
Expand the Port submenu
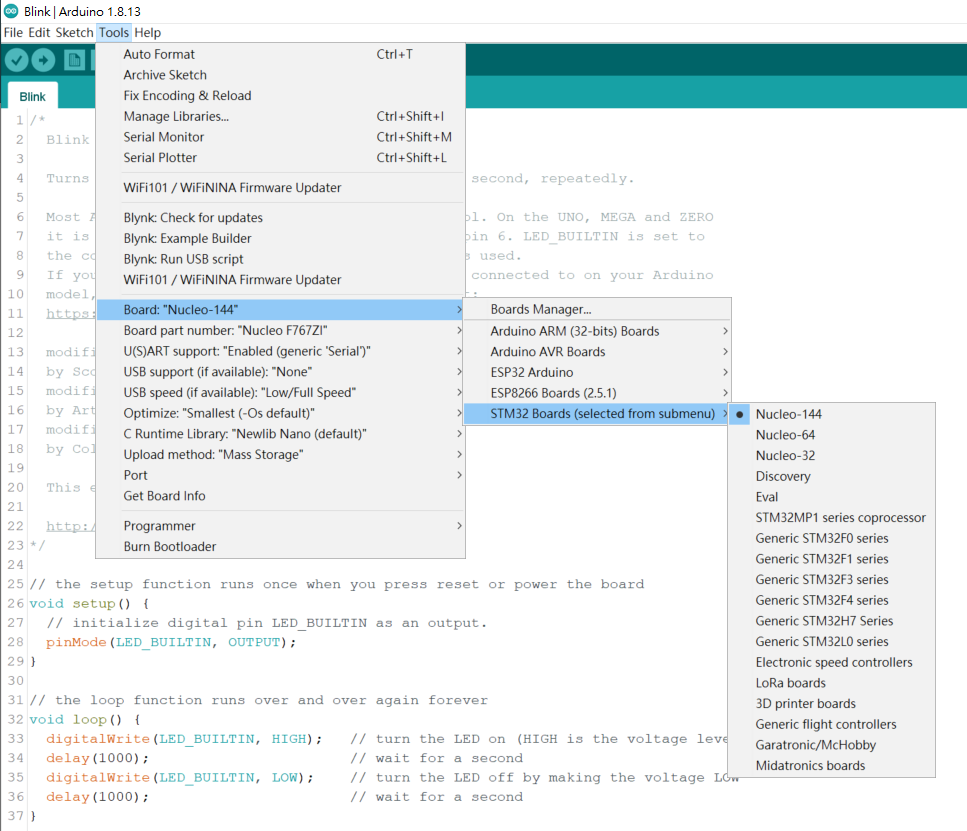281,475
